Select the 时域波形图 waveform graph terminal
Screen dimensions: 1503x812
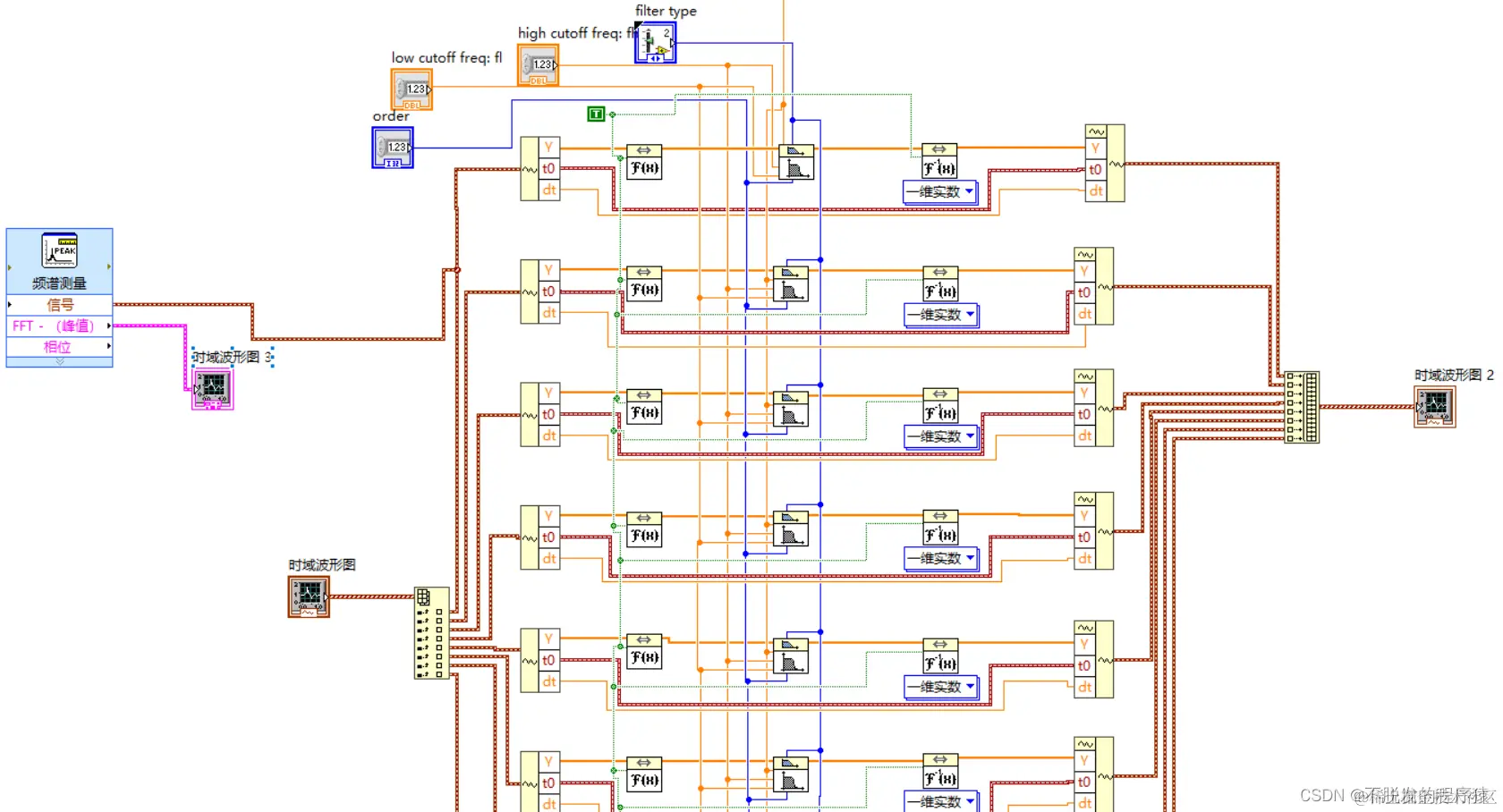310,596
